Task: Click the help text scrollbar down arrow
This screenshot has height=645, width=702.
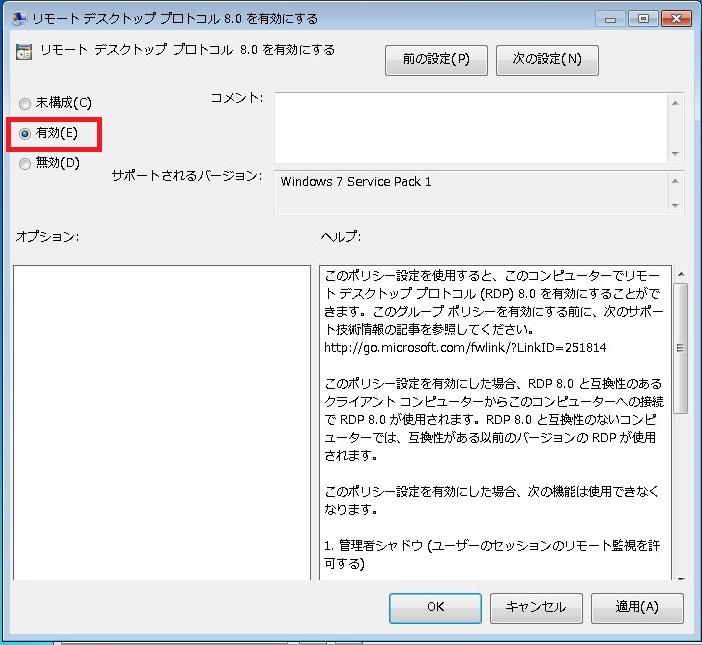Action: [680, 575]
